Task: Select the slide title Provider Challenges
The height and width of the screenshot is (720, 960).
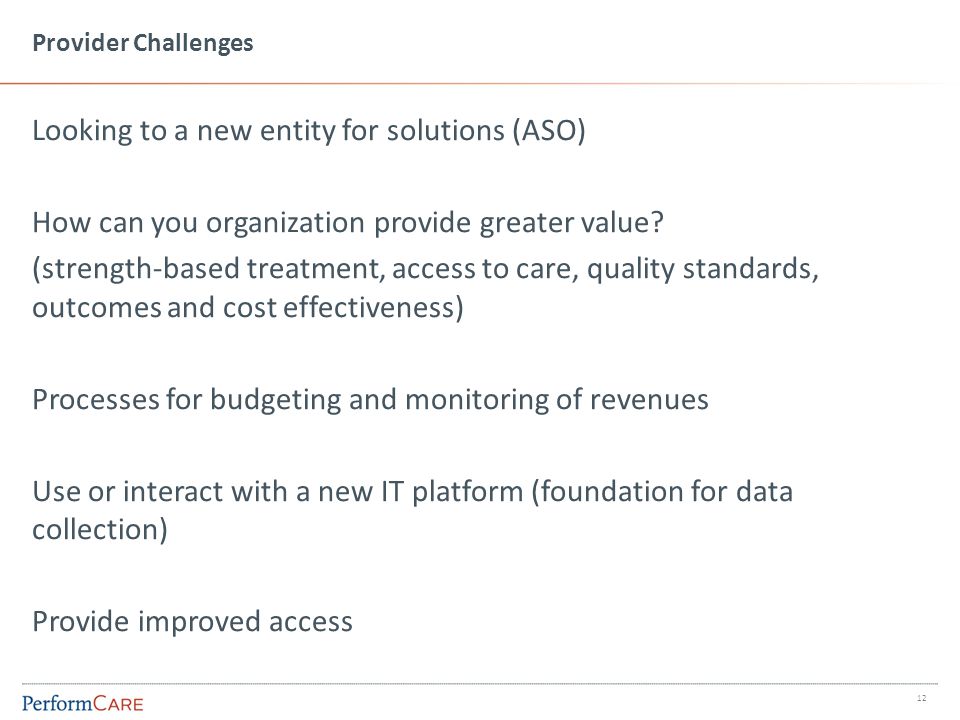Action: (x=143, y=43)
